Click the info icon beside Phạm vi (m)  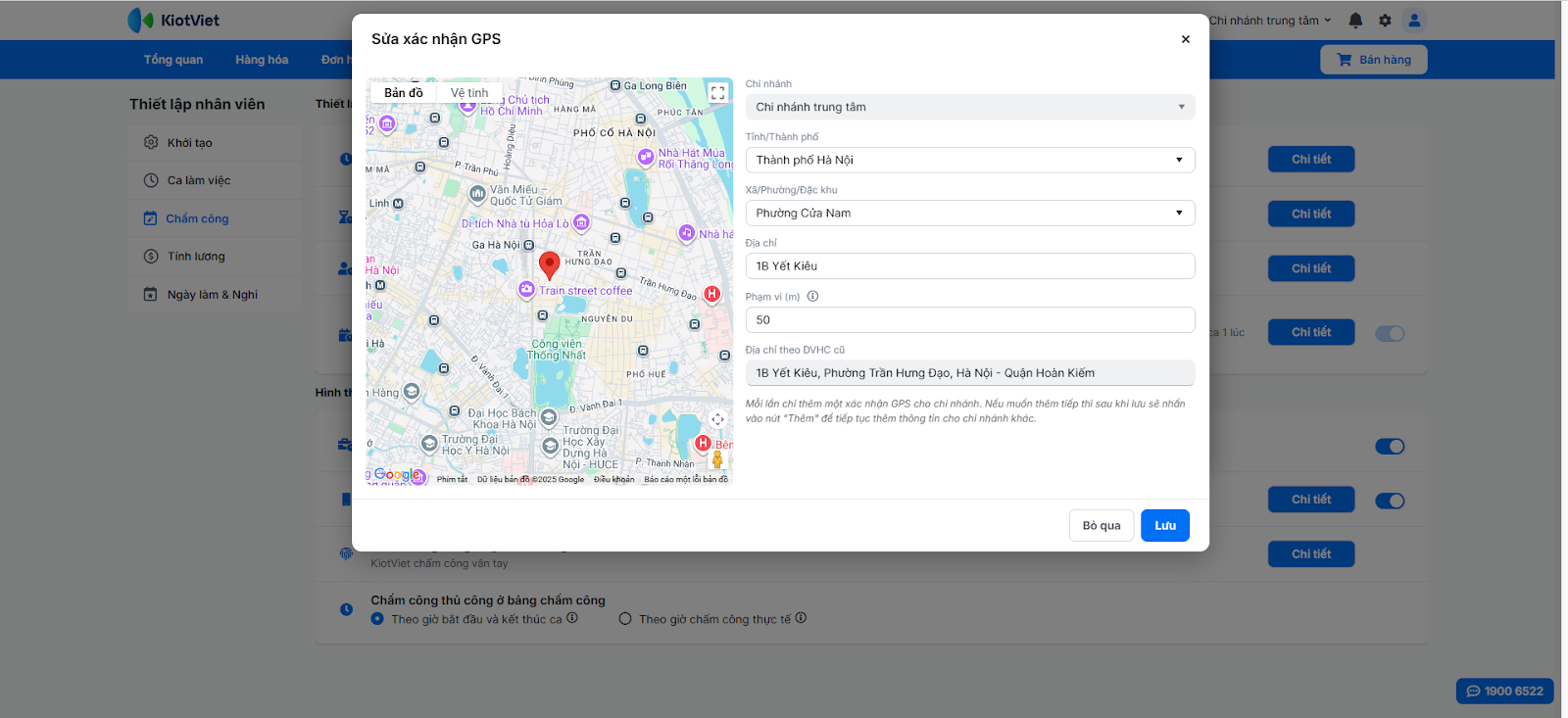coord(812,297)
